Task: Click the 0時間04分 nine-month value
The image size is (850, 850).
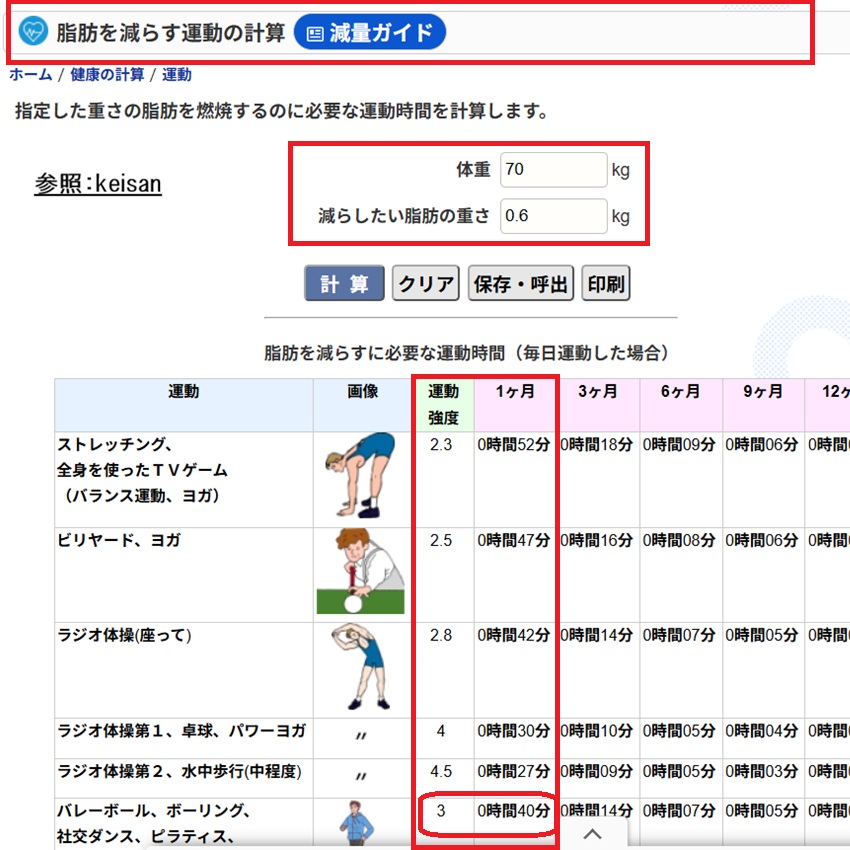Action: point(762,731)
